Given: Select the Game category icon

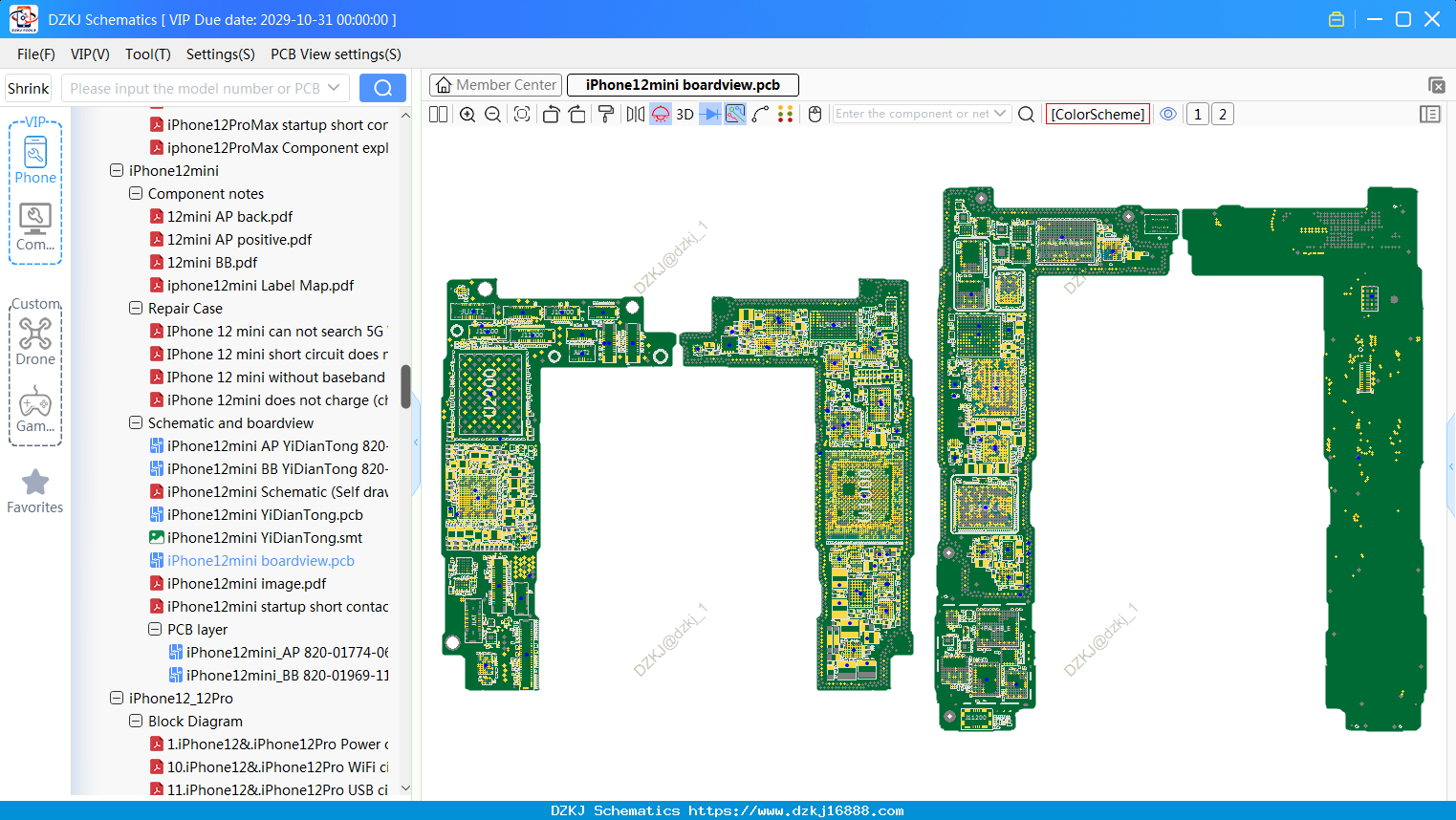Looking at the screenshot, I should pyautogui.click(x=35, y=409).
